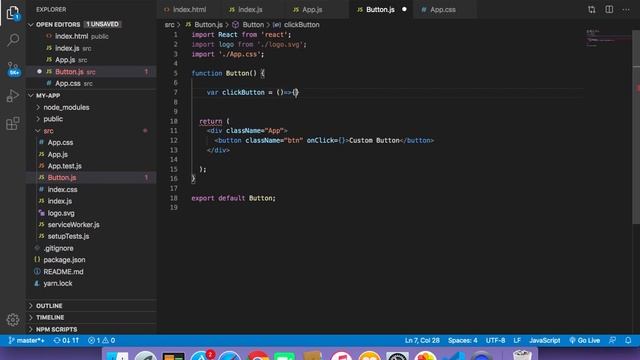
Task: Open the Explorer view icon
Action: click(x=13, y=13)
